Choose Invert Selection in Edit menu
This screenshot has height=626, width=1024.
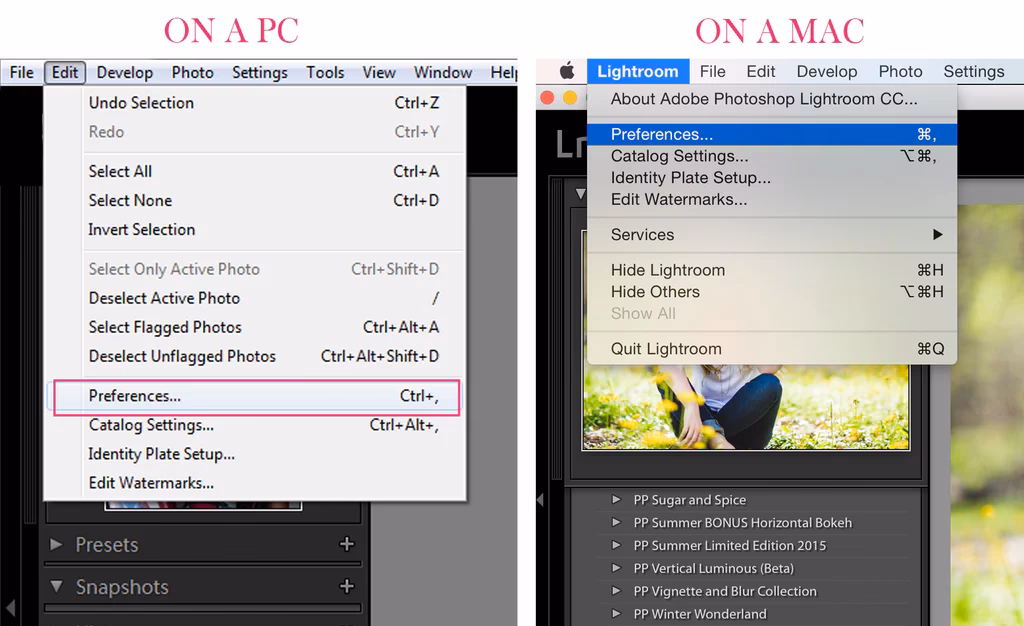[264, 230]
